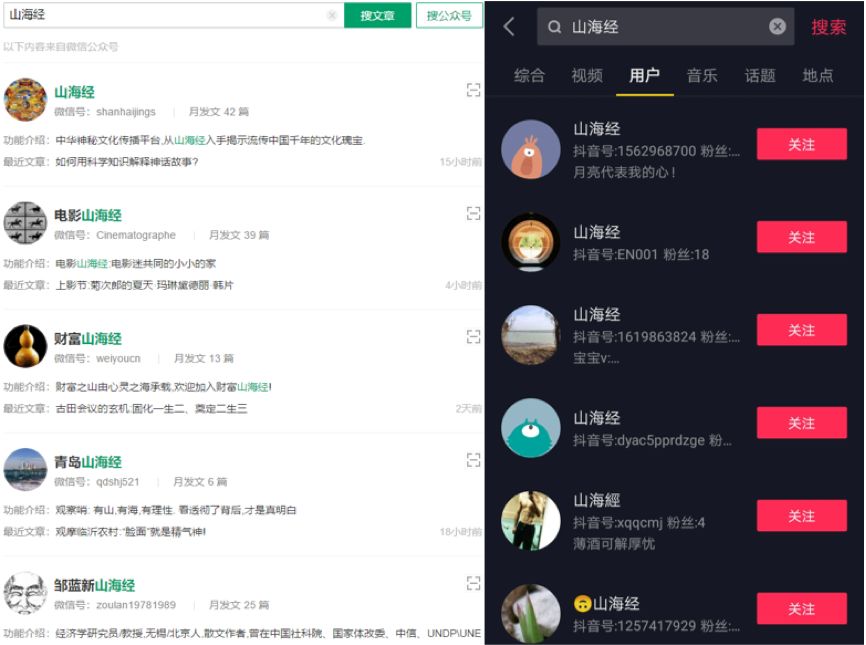
Task: Switch to the 音乐 tab
Action: [x=703, y=75]
